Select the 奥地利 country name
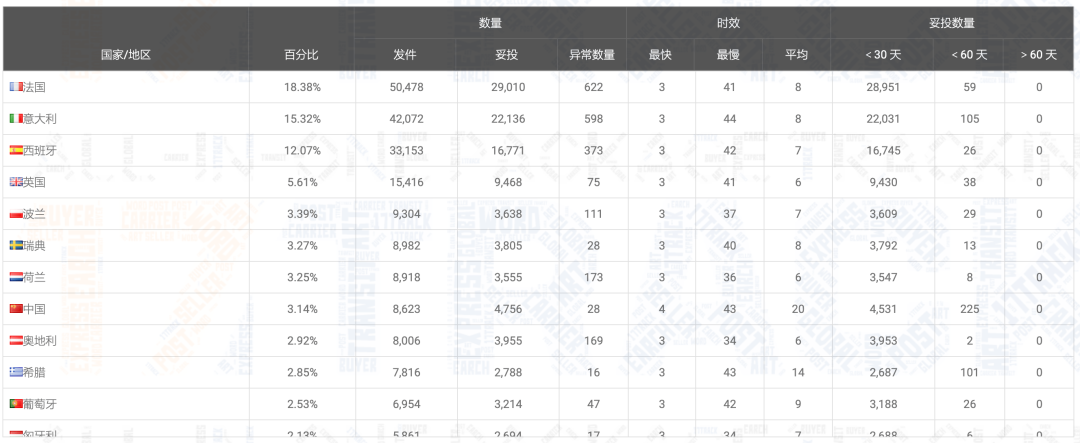Viewport: 1080px width, 443px height. pos(40,341)
